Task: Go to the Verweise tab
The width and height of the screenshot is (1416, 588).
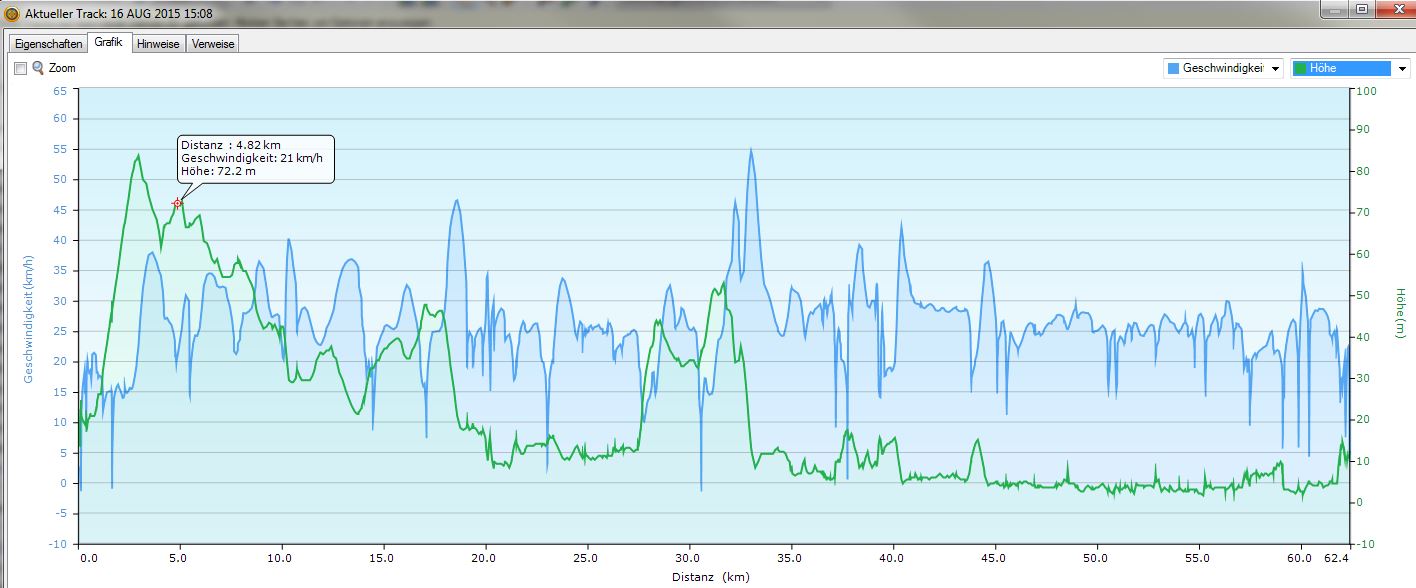Action: point(213,44)
